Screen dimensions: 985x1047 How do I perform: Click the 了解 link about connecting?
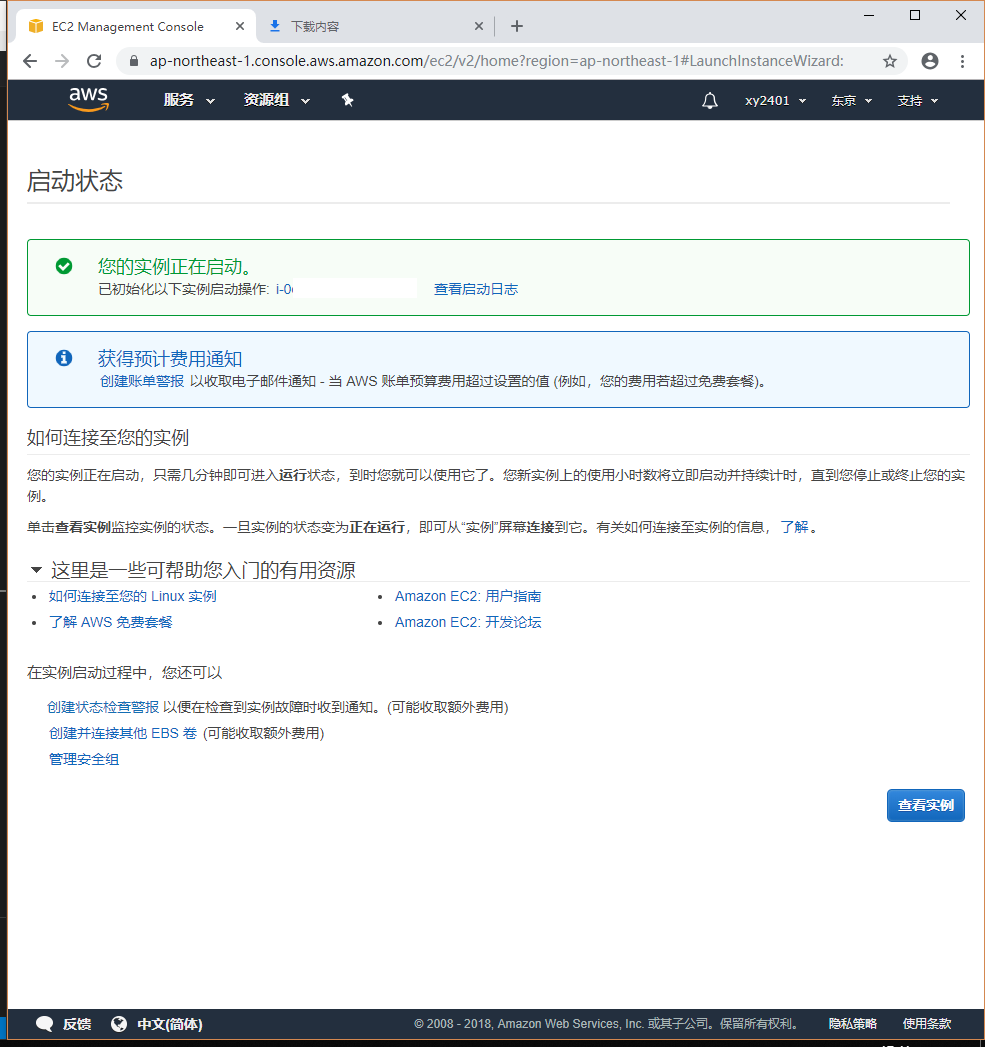tap(795, 527)
